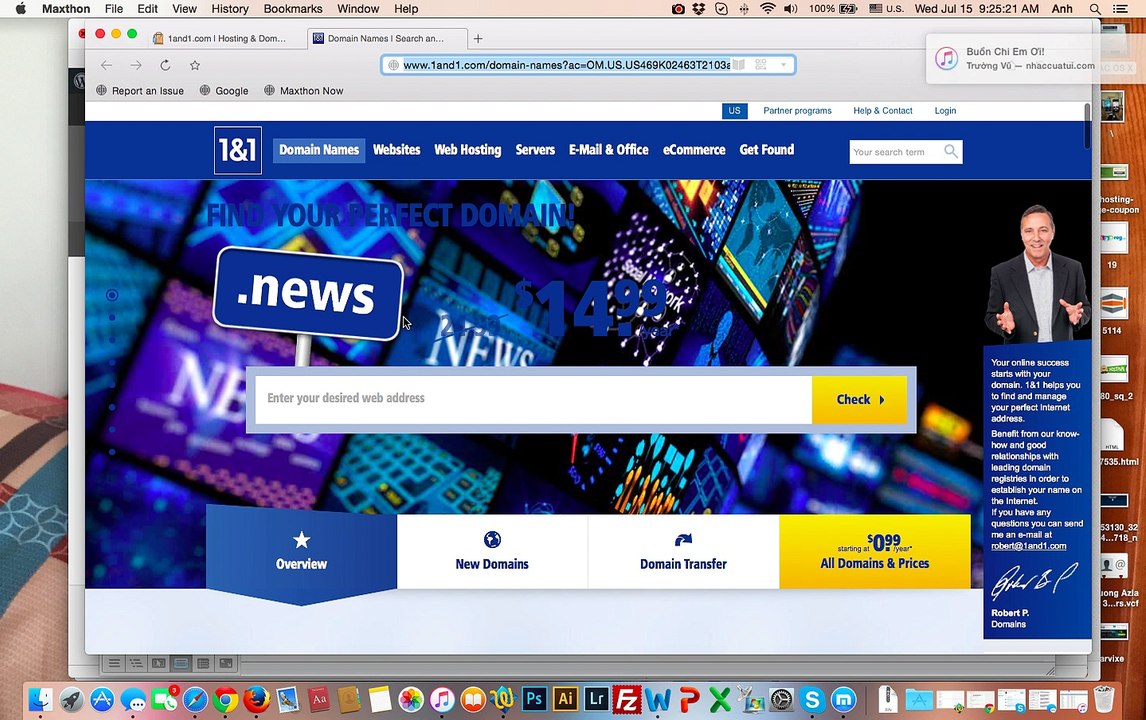The image size is (1146, 720).
Task: Open Google Chrome from the dock
Action: (226, 700)
